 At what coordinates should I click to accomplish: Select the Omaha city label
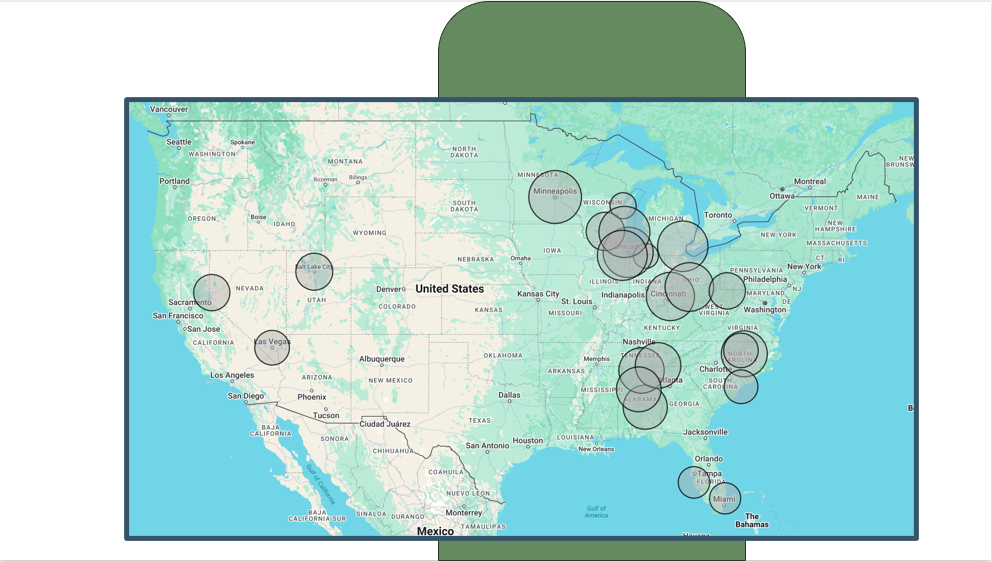(521, 258)
